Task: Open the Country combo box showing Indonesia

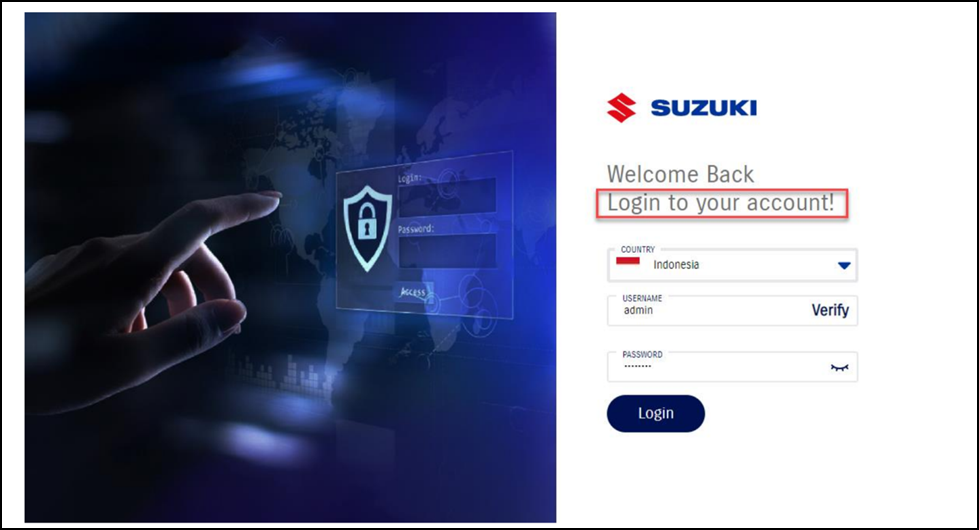Action: pos(732,265)
